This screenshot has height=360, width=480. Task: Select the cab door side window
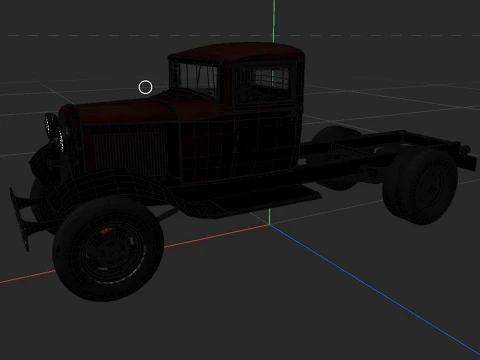point(262,86)
